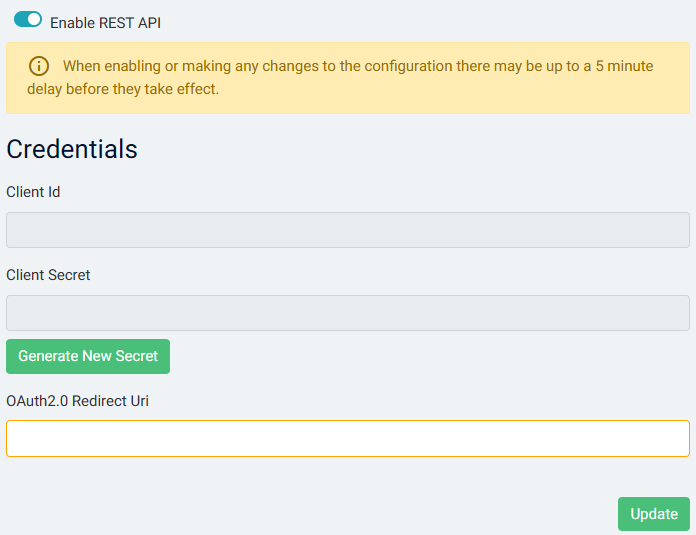The width and height of the screenshot is (696, 535).
Task: Toggle the Enable REST API switch
Action: pos(28,20)
